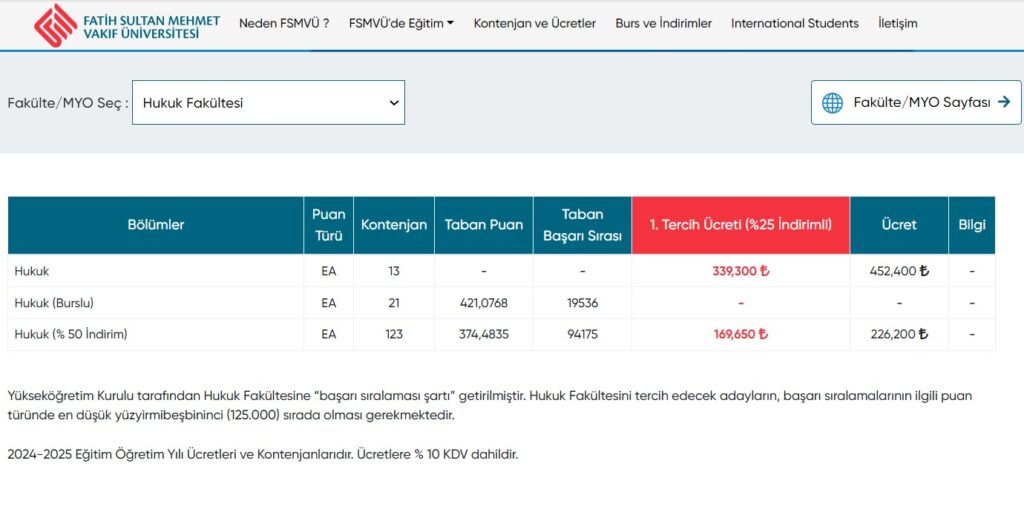
Task: Click the 452,400 ₺ fee for Hukuk
Action: click(x=898, y=271)
